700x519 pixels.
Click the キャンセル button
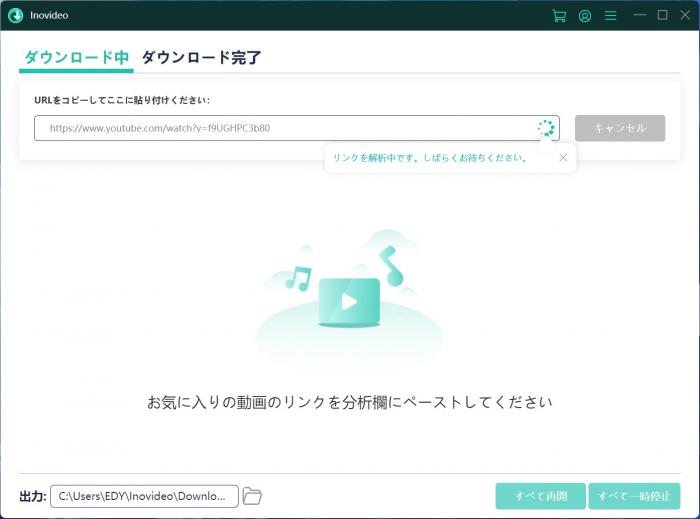(x=620, y=128)
